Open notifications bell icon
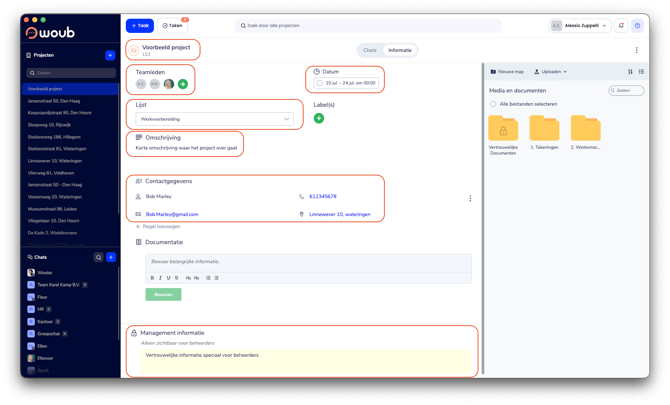This screenshot has width=670, height=405. [621, 26]
